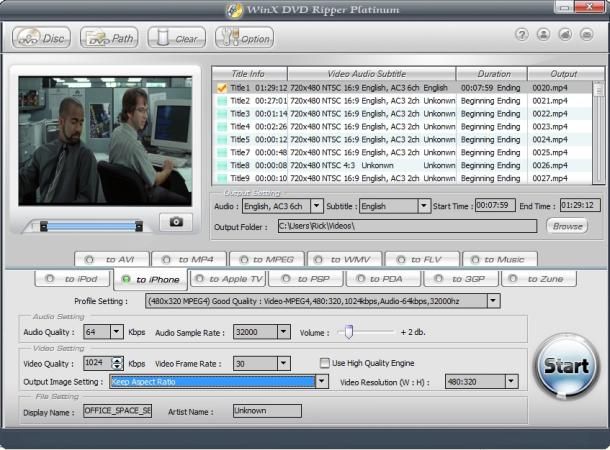Open the Help question mark icon
Image resolution: width=610 pixels, height=450 pixels.
[522, 35]
